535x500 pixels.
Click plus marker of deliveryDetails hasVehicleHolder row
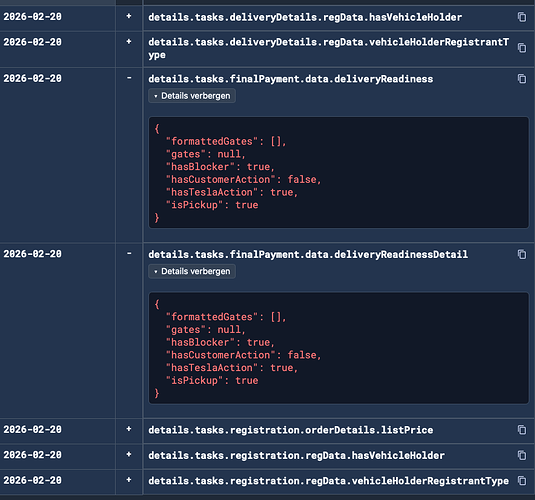[129, 16]
